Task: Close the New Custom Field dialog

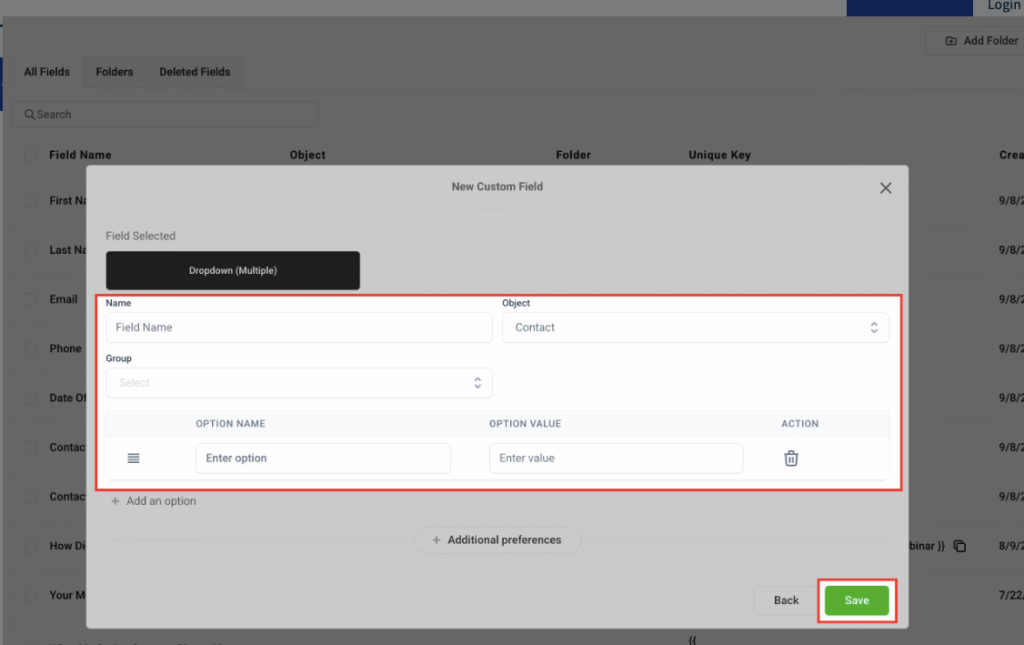Action: (885, 188)
